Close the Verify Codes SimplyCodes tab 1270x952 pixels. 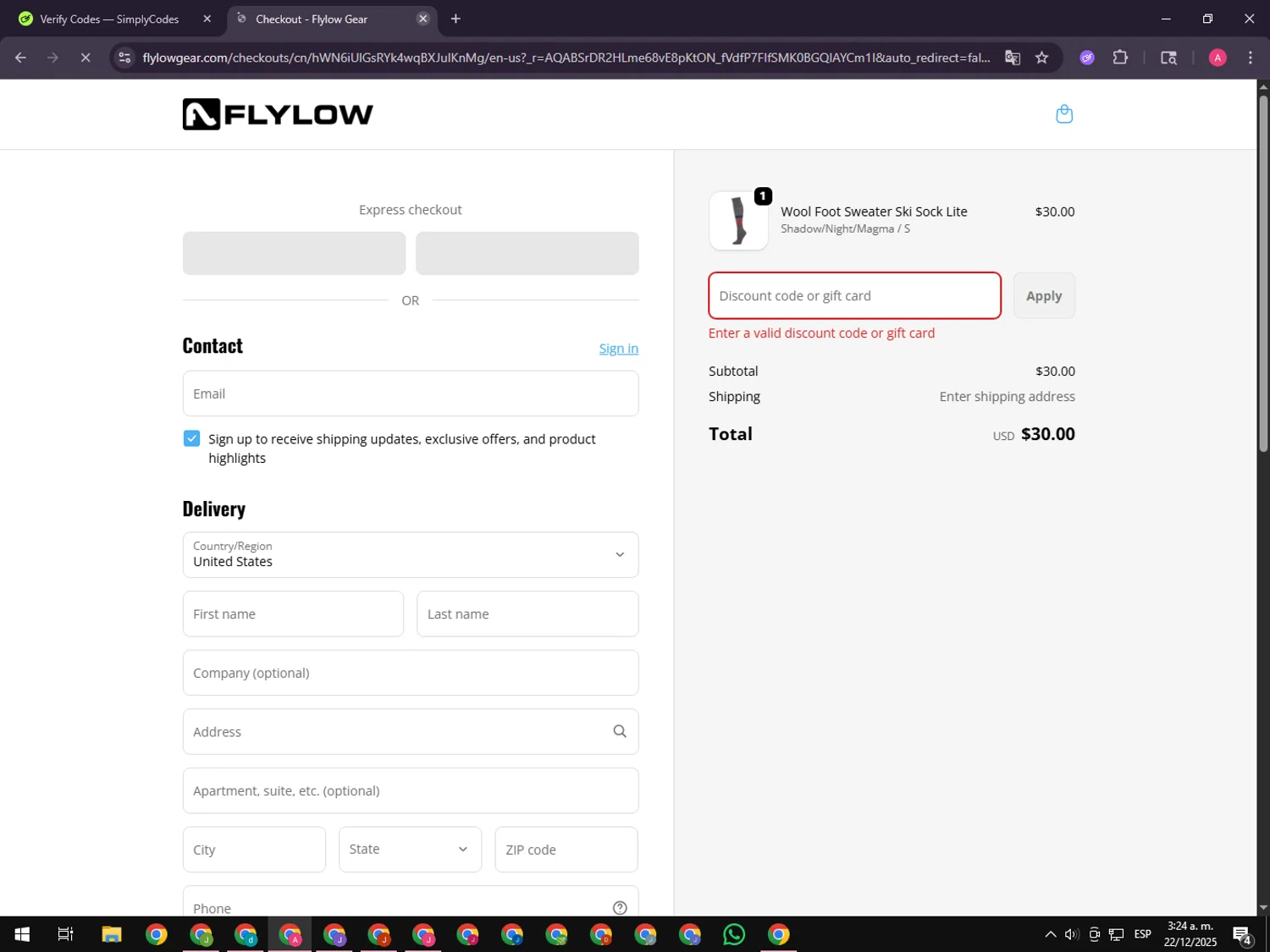tap(207, 19)
